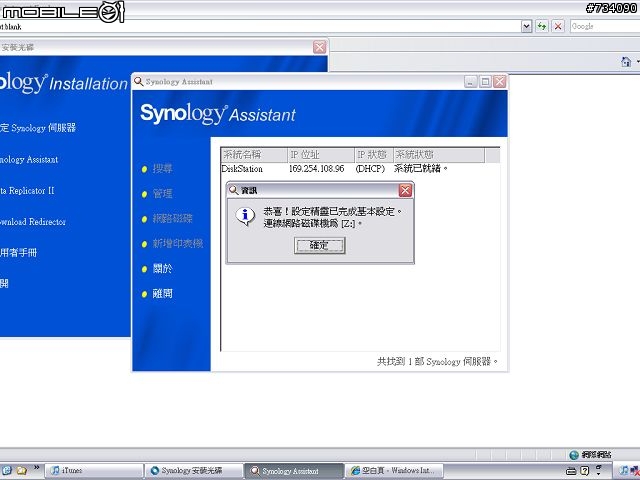The image size is (640, 480).
Task: Open 關於 in Synology Assistant sidebar
Action: click(x=162, y=269)
